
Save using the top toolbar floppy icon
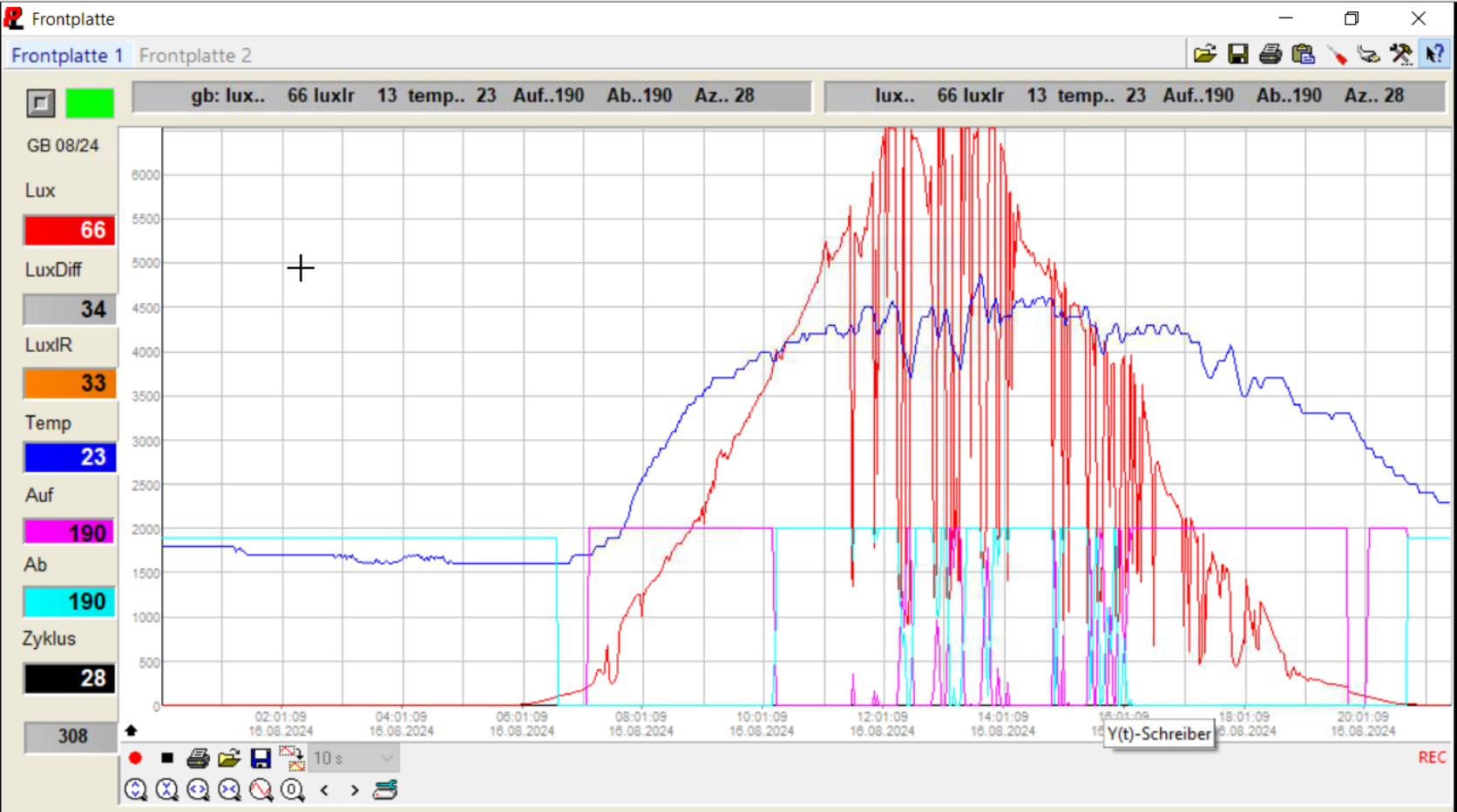point(1237,54)
